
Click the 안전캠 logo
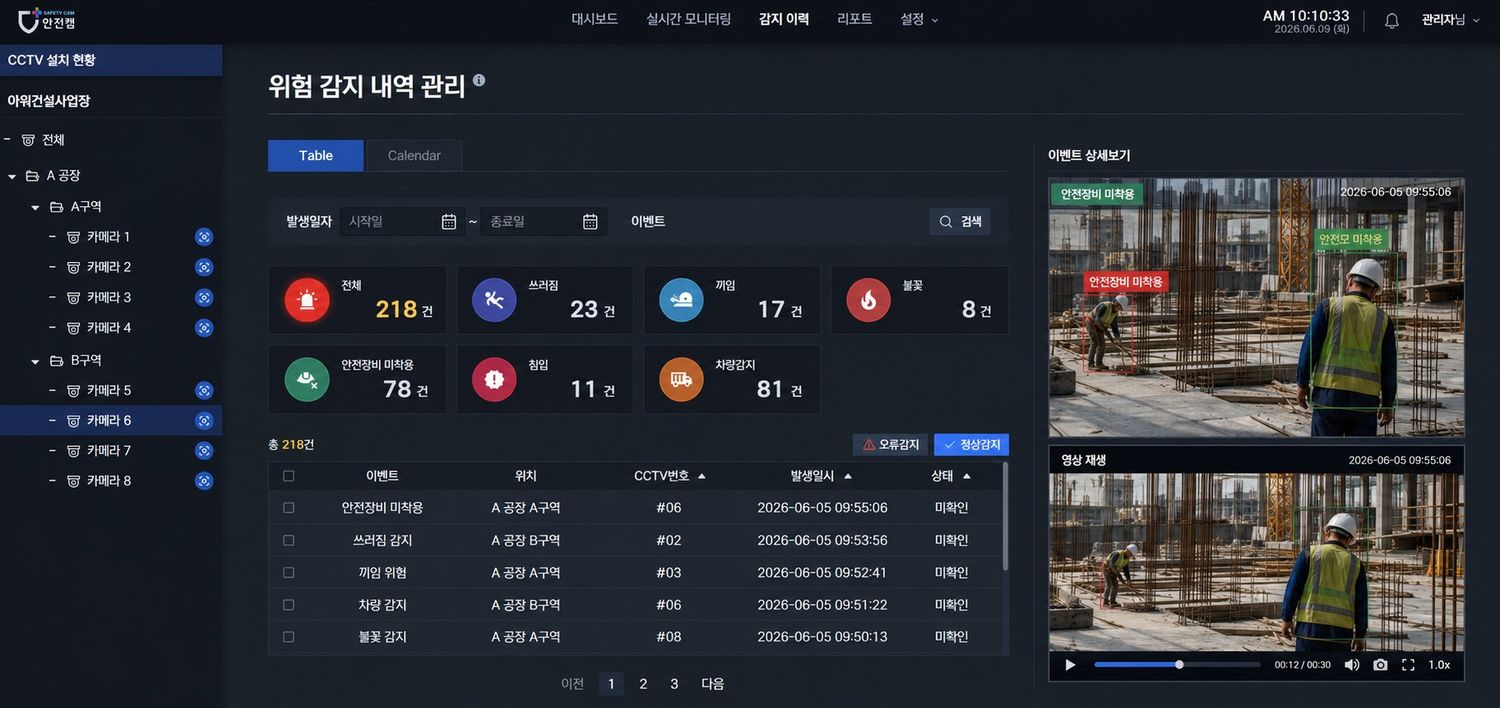pyautogui.click(x=47, y=19)
